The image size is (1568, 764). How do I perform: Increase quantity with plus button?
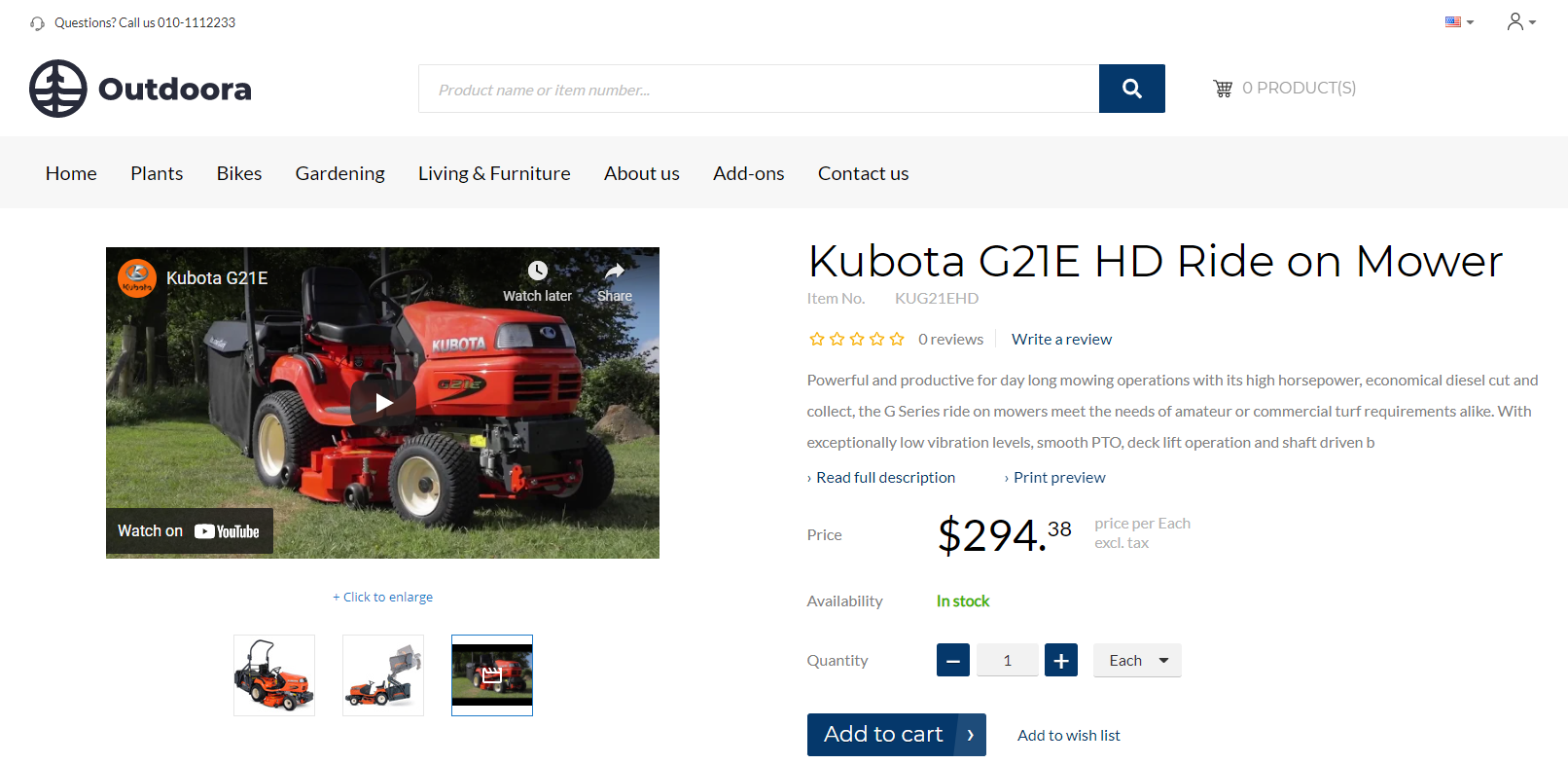pyautogui.click(x=1061, y=660)
